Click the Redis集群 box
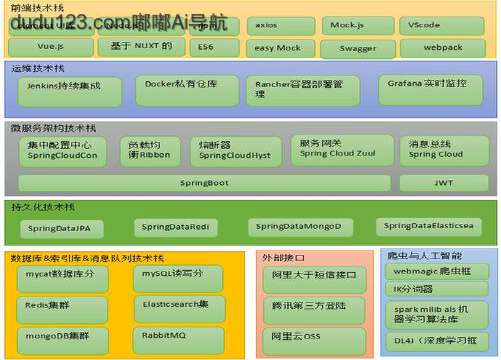The image size is (501, 360). tap(62, 310)
